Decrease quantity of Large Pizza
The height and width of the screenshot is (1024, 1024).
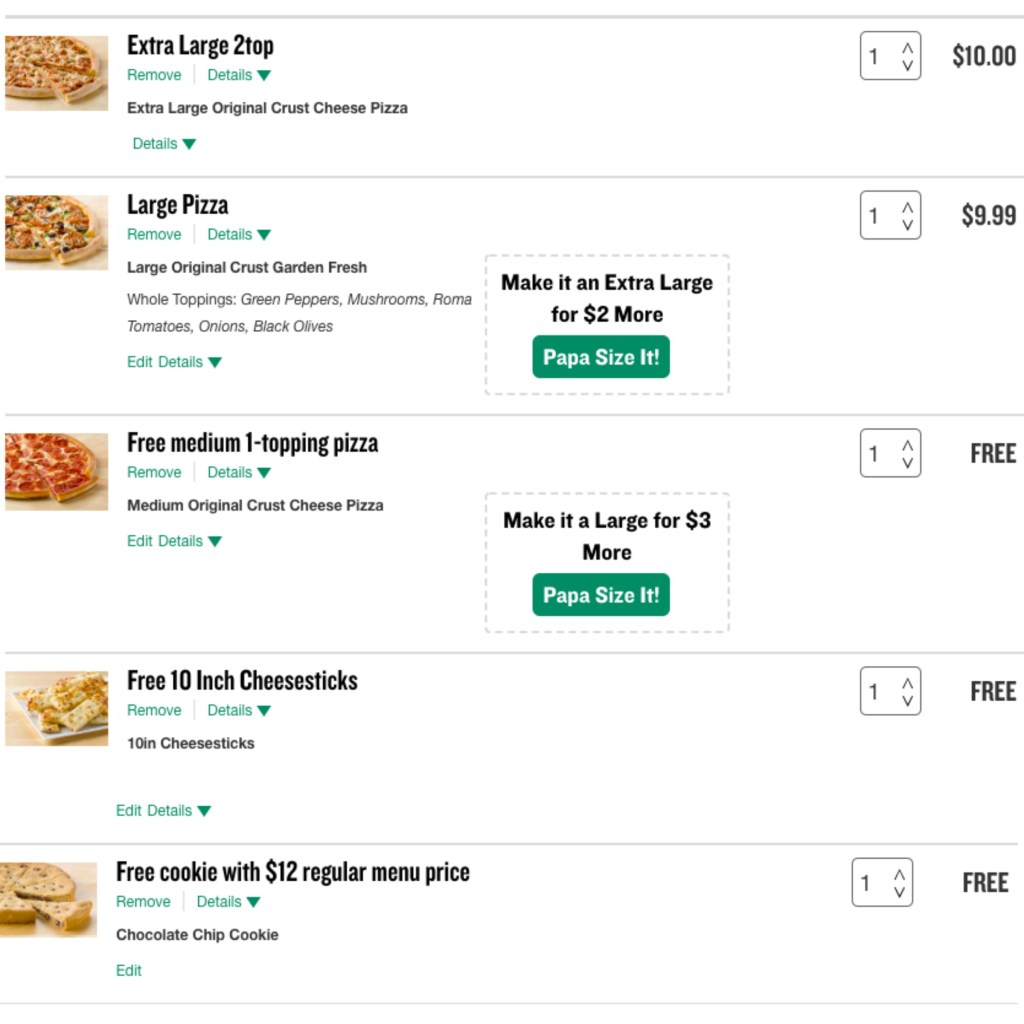[907, 225]
